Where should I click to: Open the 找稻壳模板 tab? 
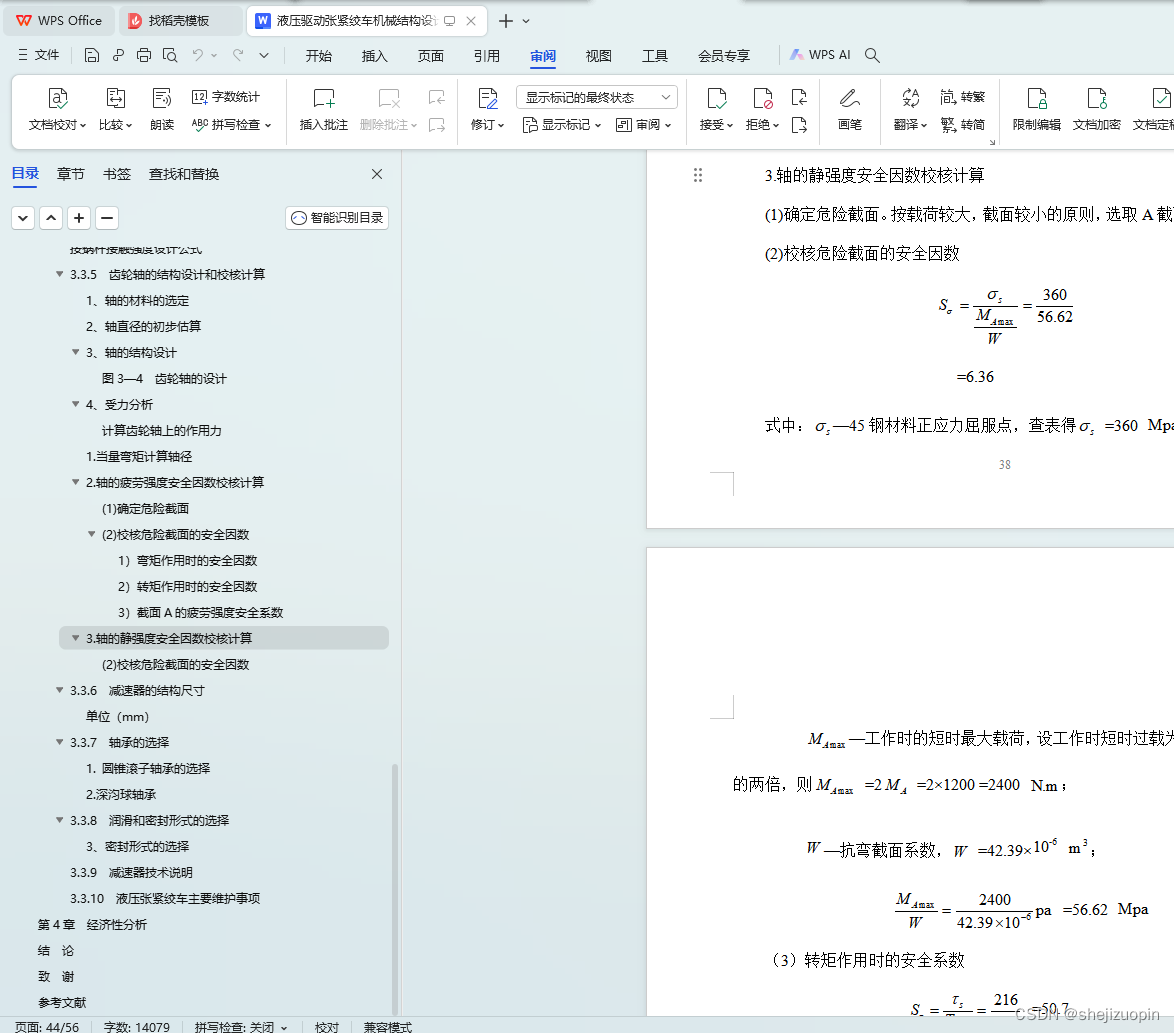pyautogui.click(x=180, y=21)
